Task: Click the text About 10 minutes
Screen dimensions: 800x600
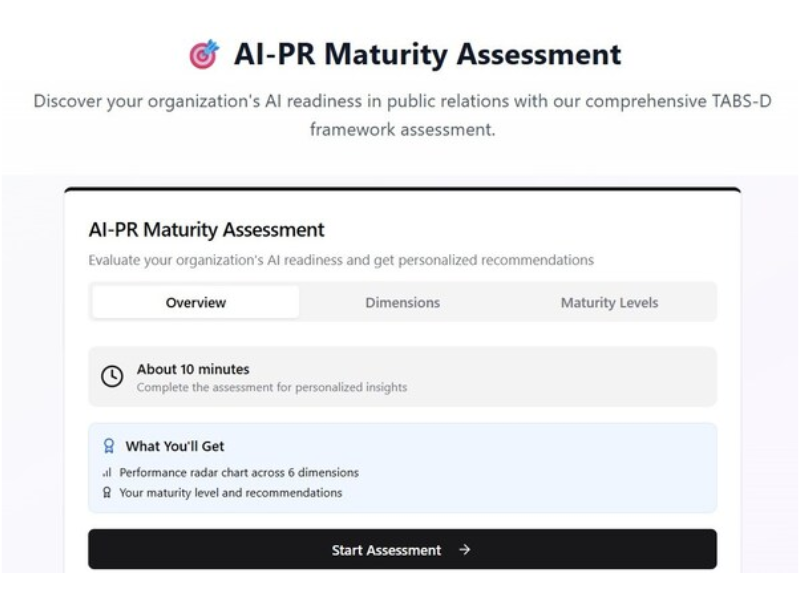Action: tap(193, 369)
